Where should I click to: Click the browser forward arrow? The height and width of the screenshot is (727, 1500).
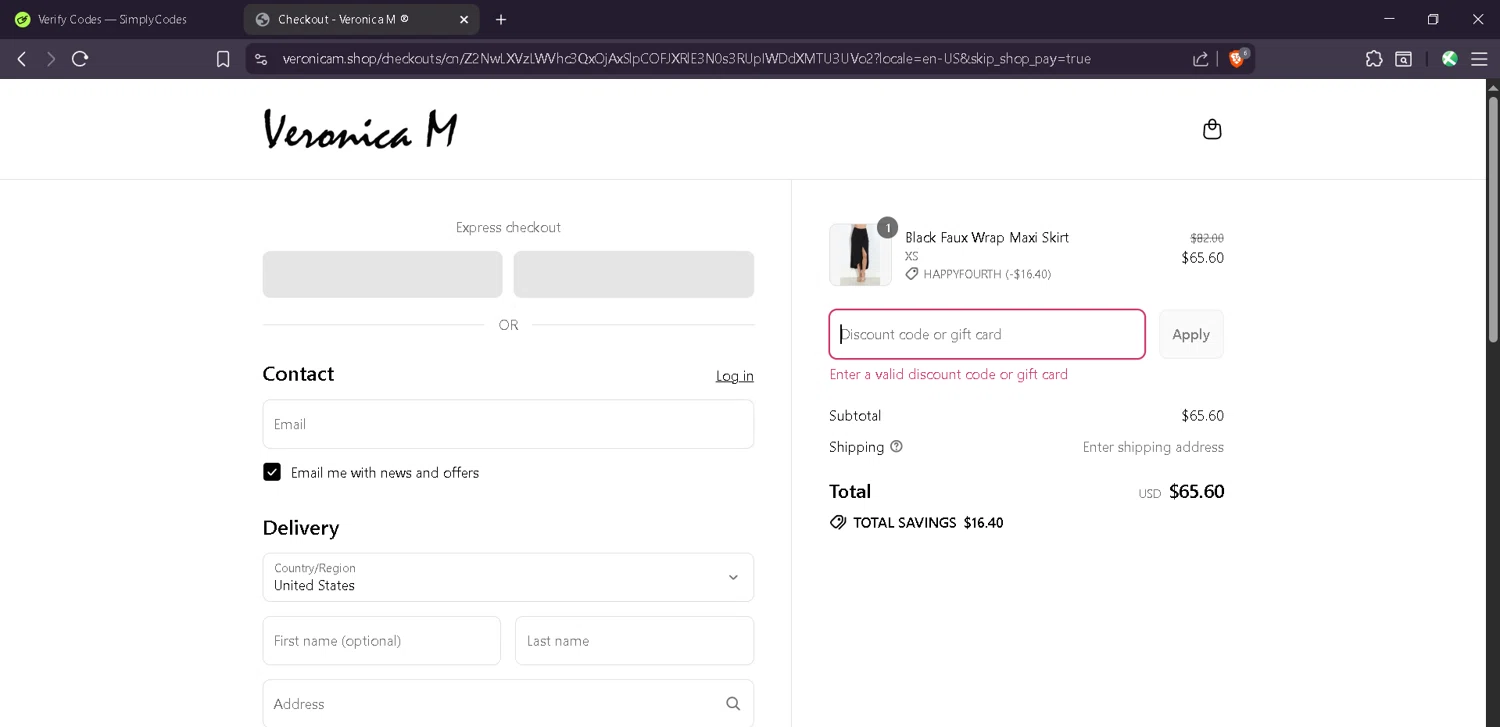click(x=50, y=59)
